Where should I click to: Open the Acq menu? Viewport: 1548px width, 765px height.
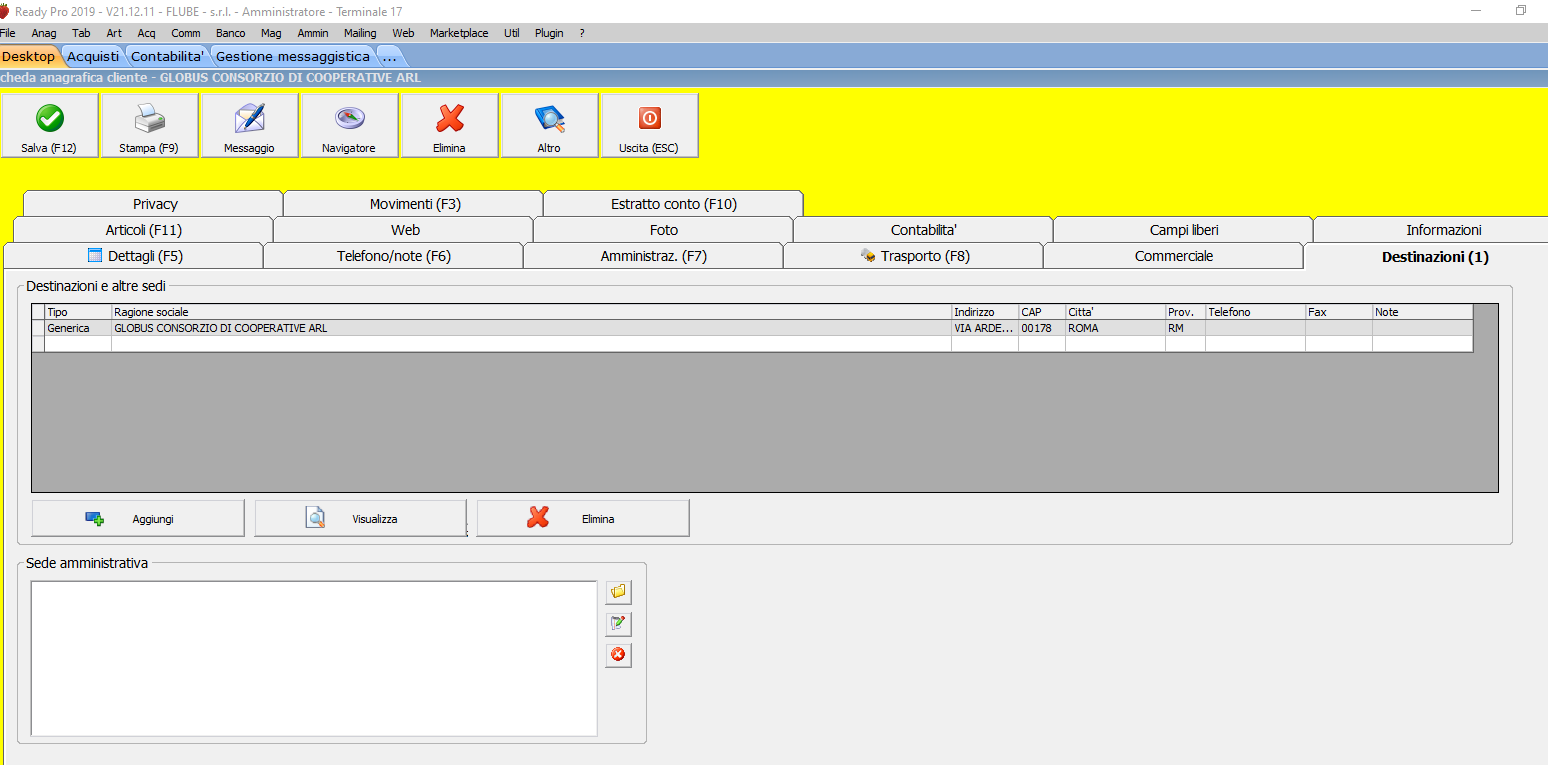pyautogui.click(x=147, y=33)
